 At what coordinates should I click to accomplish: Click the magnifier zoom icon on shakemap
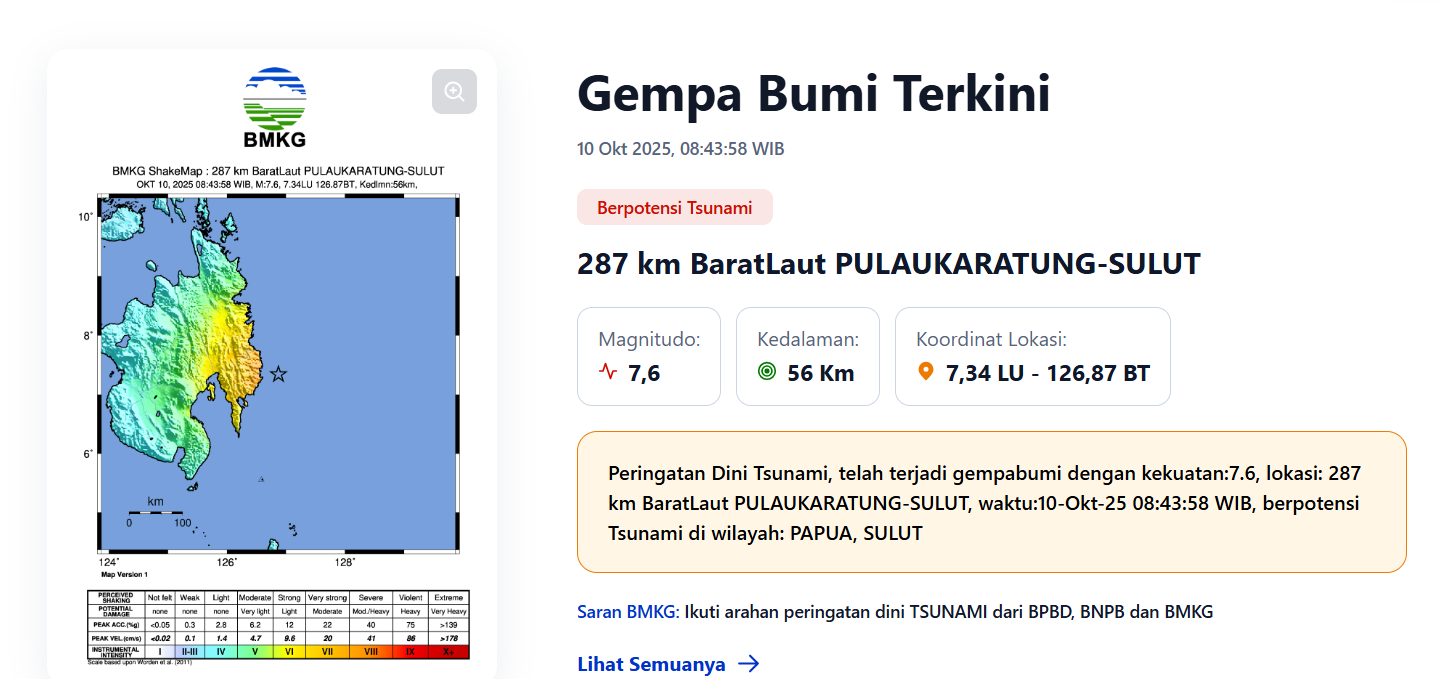(454, 92)
